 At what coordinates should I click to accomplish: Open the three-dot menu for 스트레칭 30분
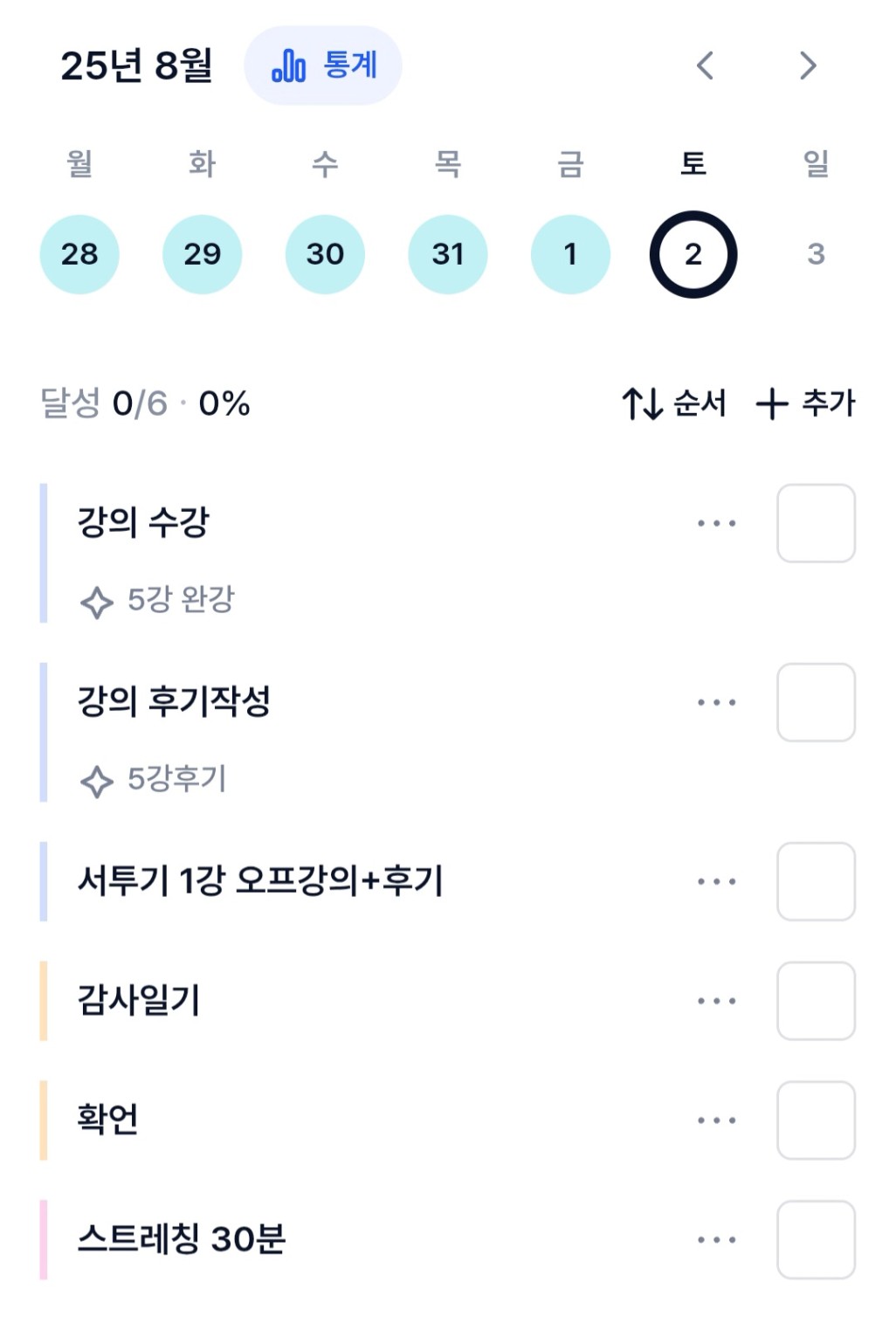tap(717, 1239)
